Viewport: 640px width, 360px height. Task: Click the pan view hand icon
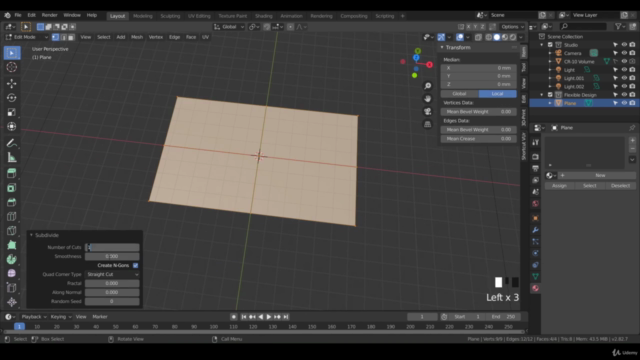[x=427, y=98]
